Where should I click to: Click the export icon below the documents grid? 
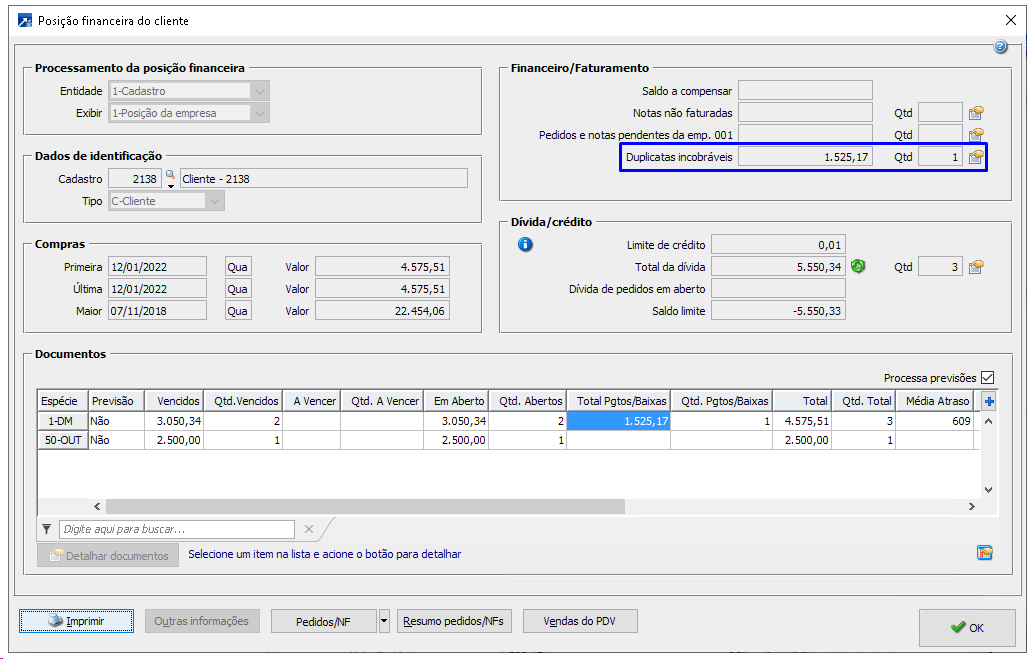coord(985,553)
